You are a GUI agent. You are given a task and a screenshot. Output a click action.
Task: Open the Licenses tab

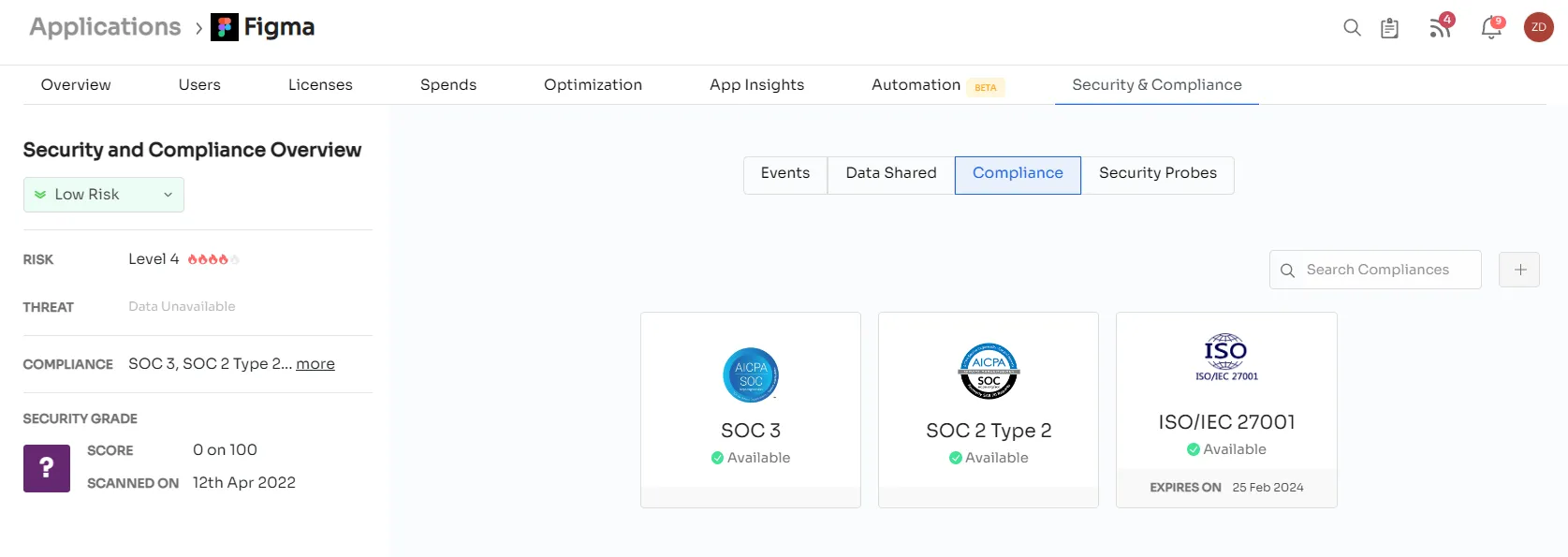click(320, 85)
